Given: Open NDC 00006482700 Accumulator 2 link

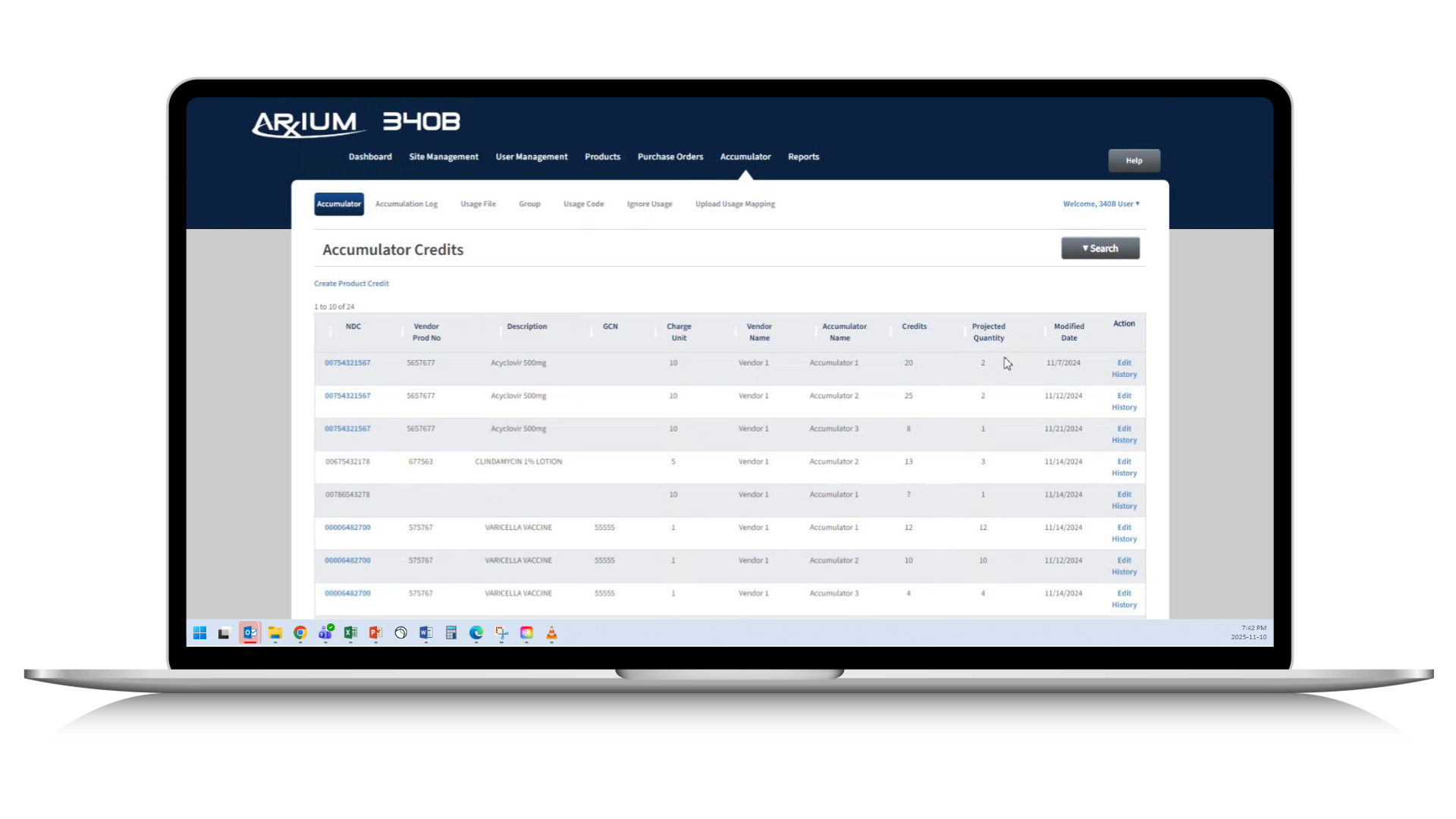Looking at the screenshot, I should coord(347,560).
